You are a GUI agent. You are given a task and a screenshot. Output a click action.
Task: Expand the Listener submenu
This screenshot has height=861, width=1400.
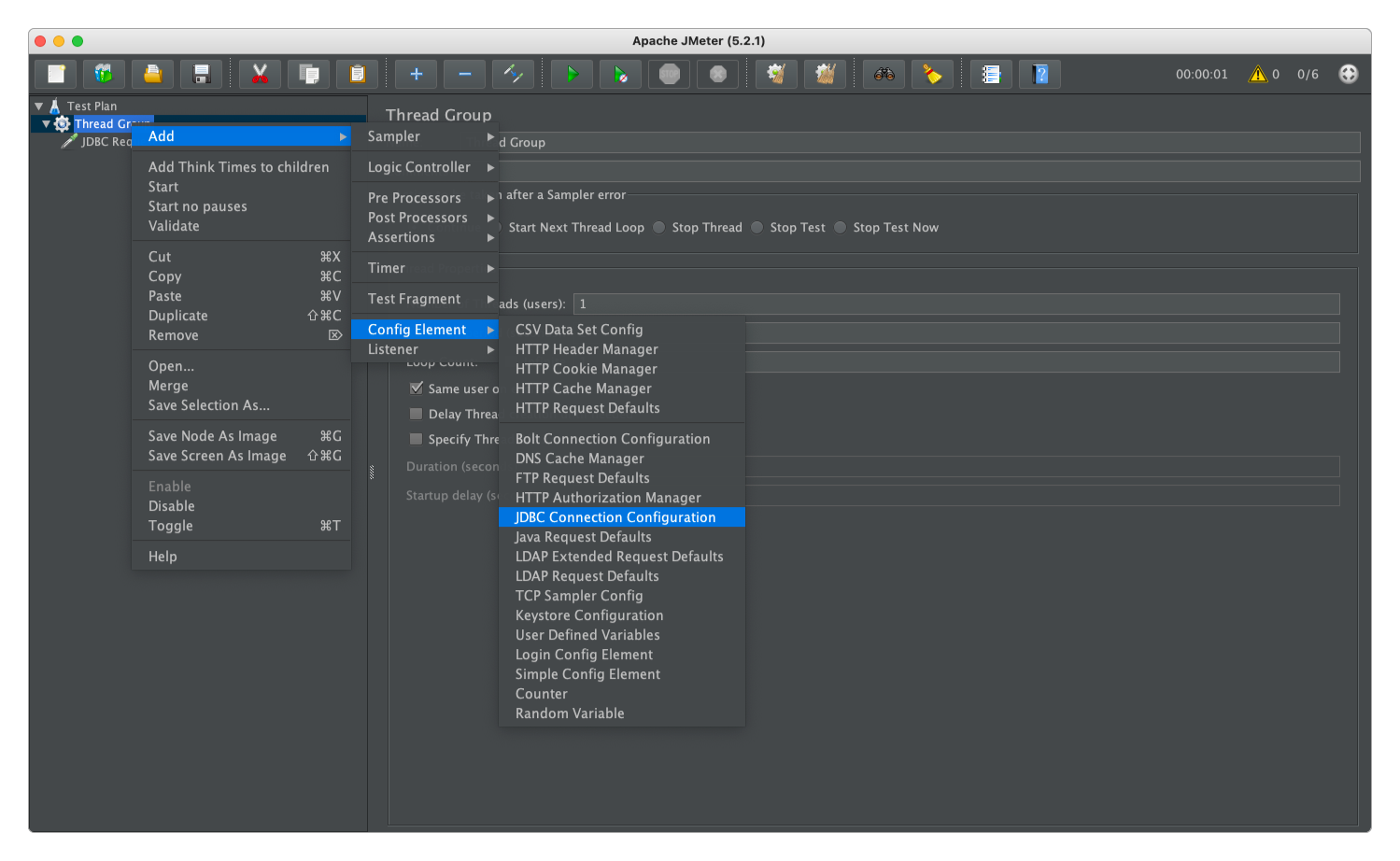pos(425,349)
